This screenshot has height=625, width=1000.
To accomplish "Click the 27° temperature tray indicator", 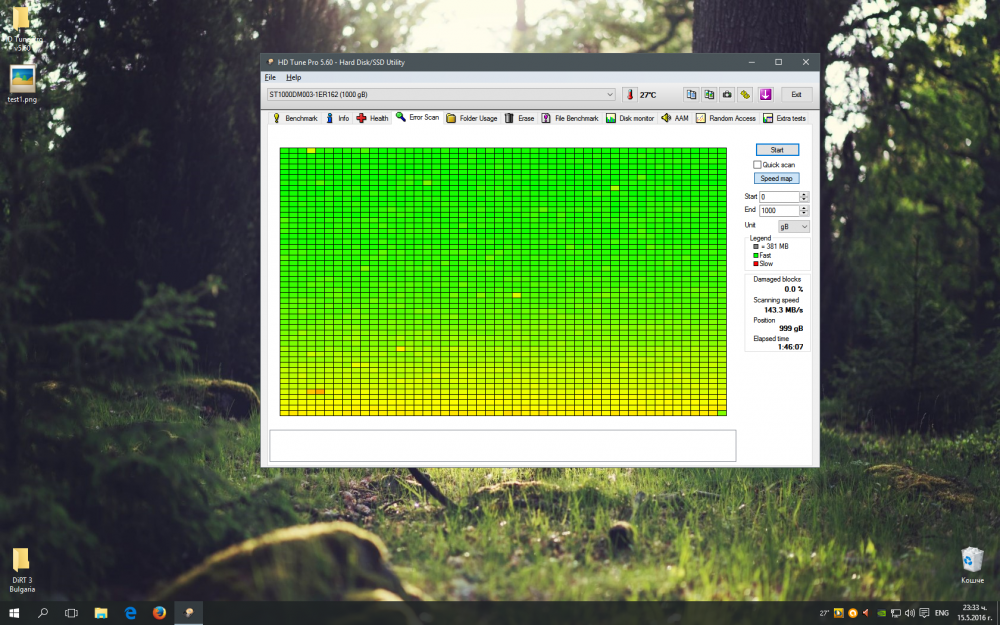I will (x=824, y=613).
